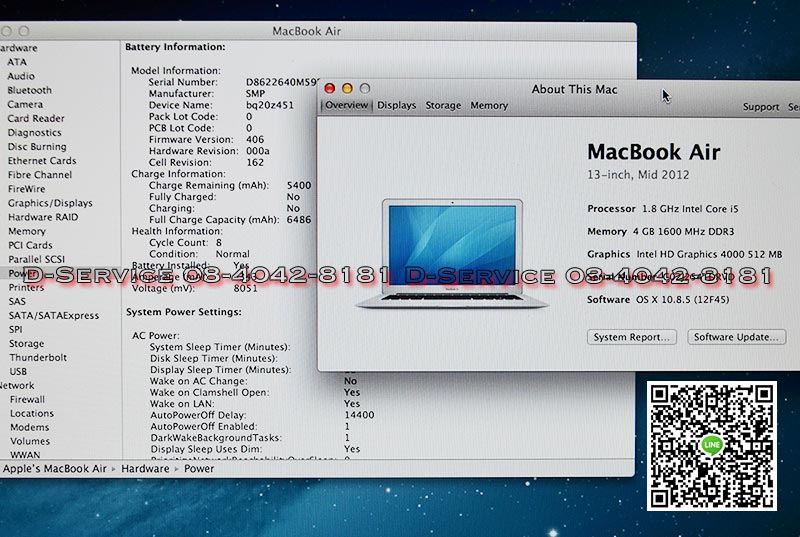Click Charge Remaining value 5400
Image resolution: width=800 pixels, height=537 pixels.
(x=299, y=186)
